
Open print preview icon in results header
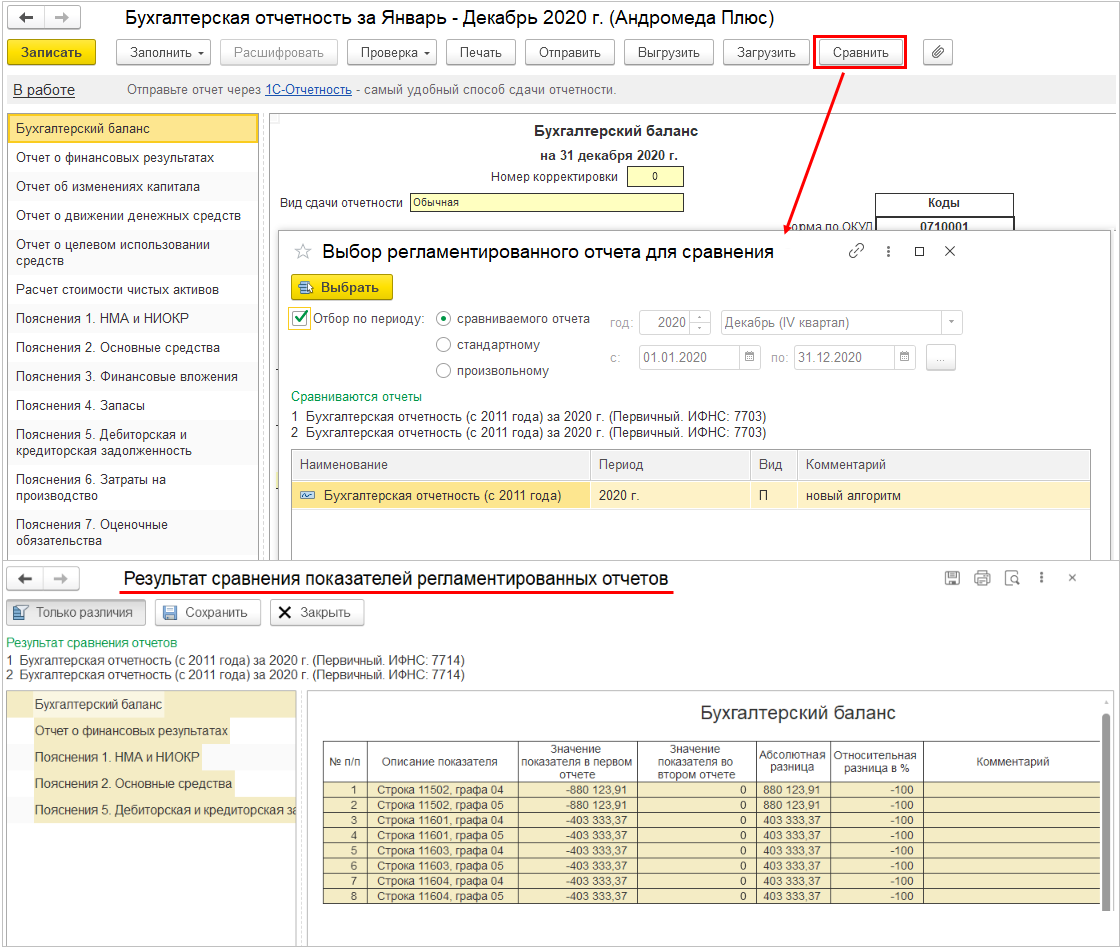click(1012, 578)
